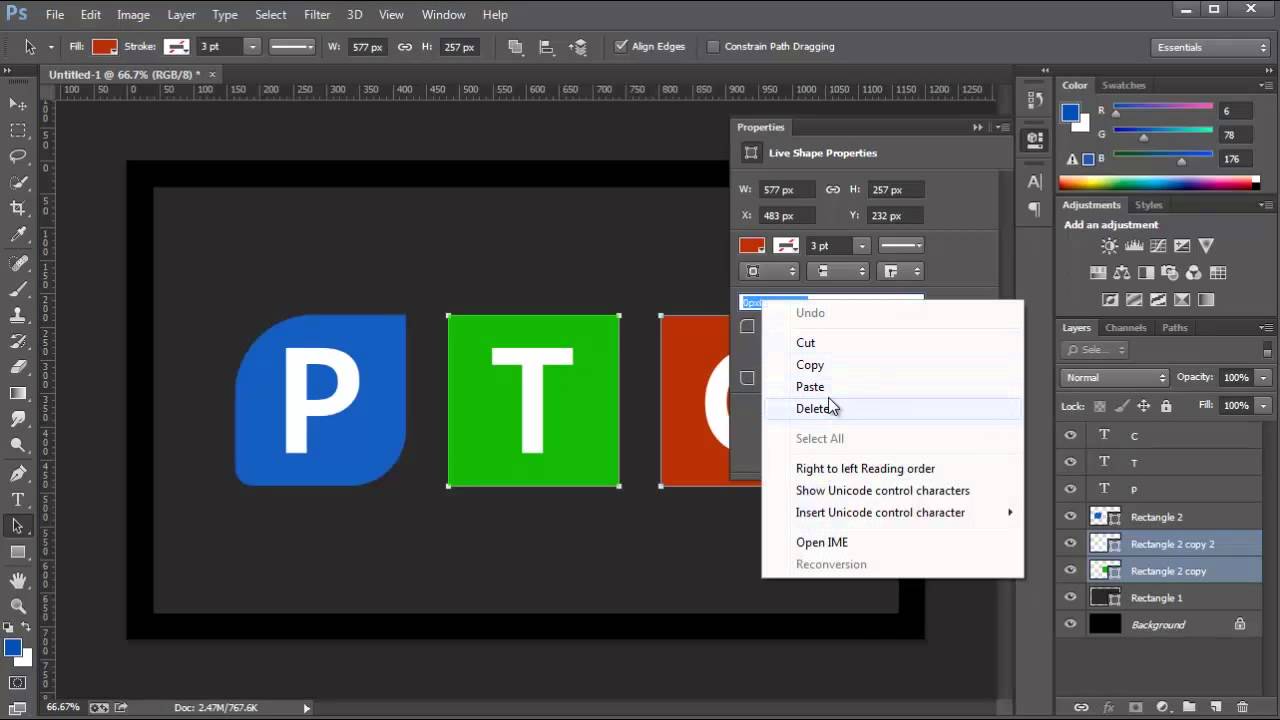Select the Eraser tool
The height and width of the screenshot is (720, 1280).
(18, 367)
